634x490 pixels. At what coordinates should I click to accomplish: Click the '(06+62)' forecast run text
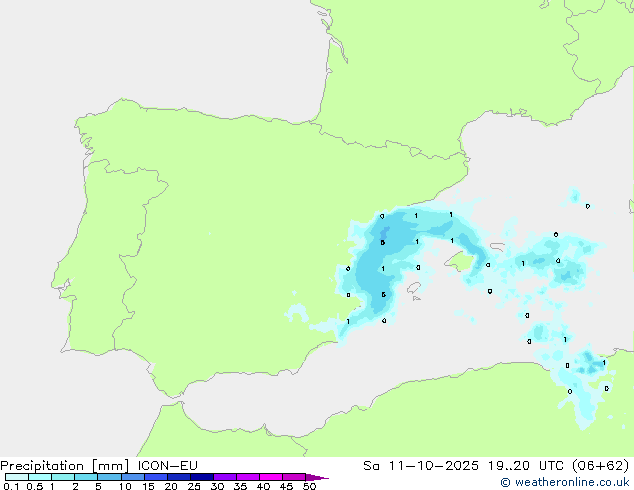tap(601, 466)
